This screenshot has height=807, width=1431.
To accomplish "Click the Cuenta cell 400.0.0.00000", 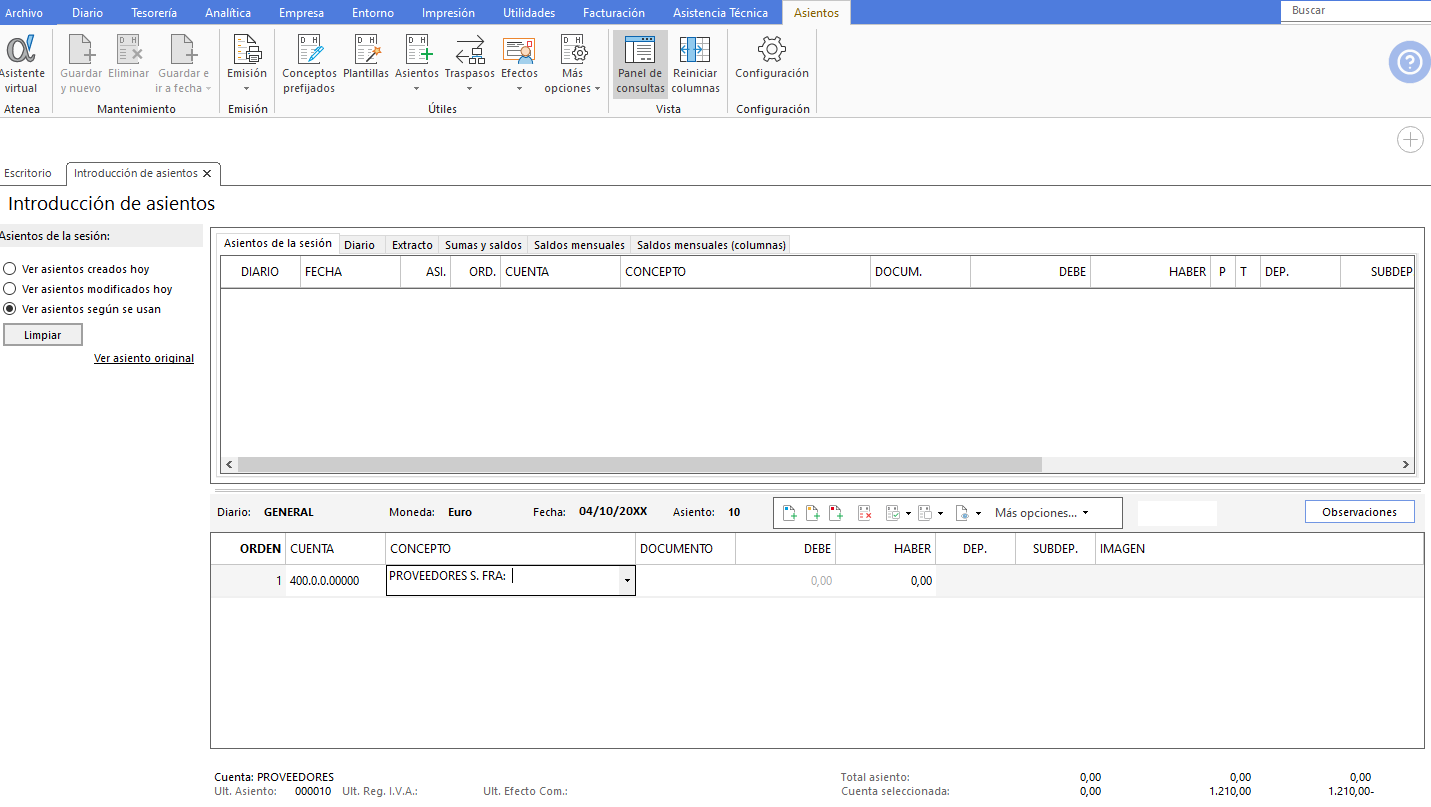I will click(335, 581).
